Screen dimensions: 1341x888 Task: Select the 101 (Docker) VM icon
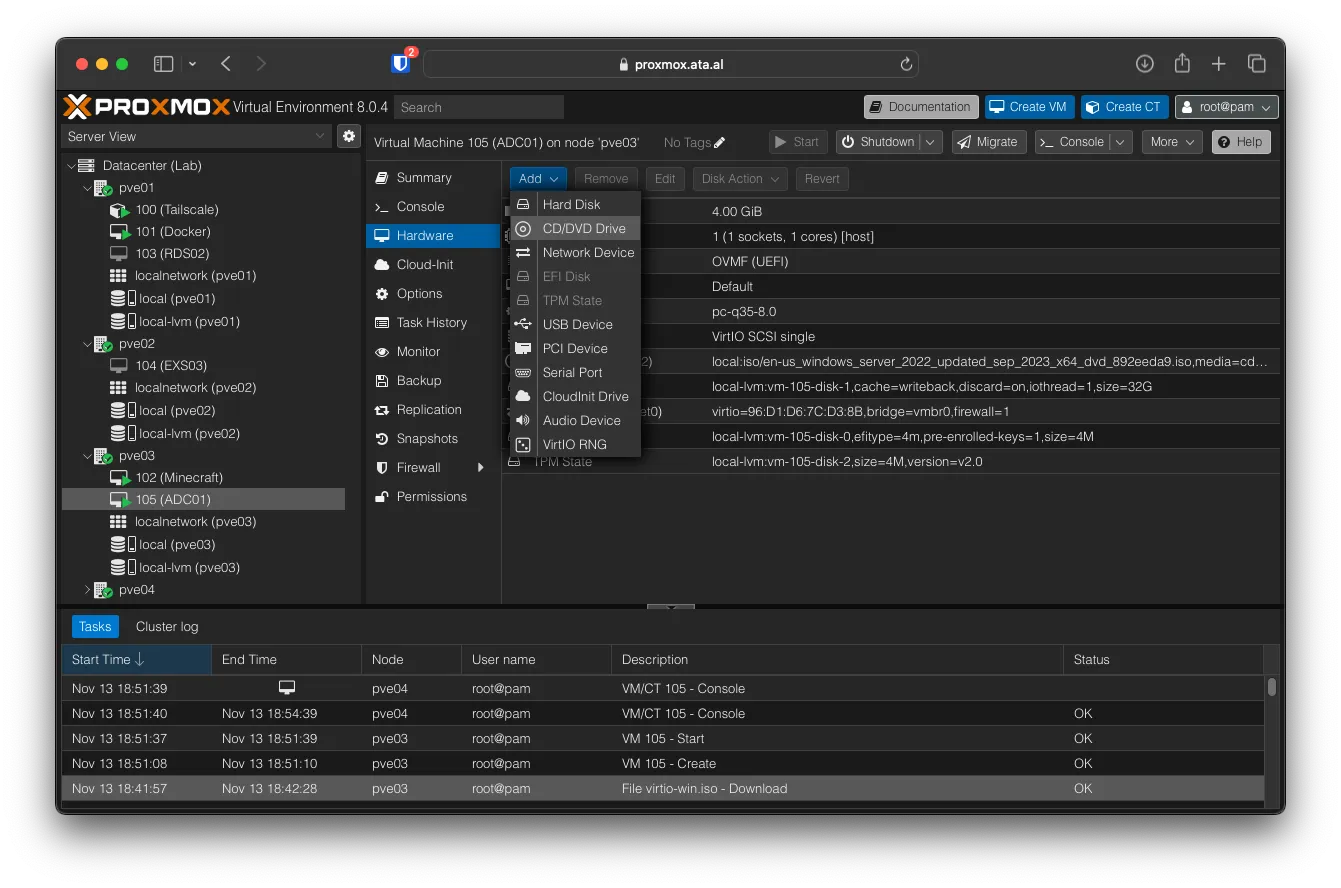coord(119,232)
